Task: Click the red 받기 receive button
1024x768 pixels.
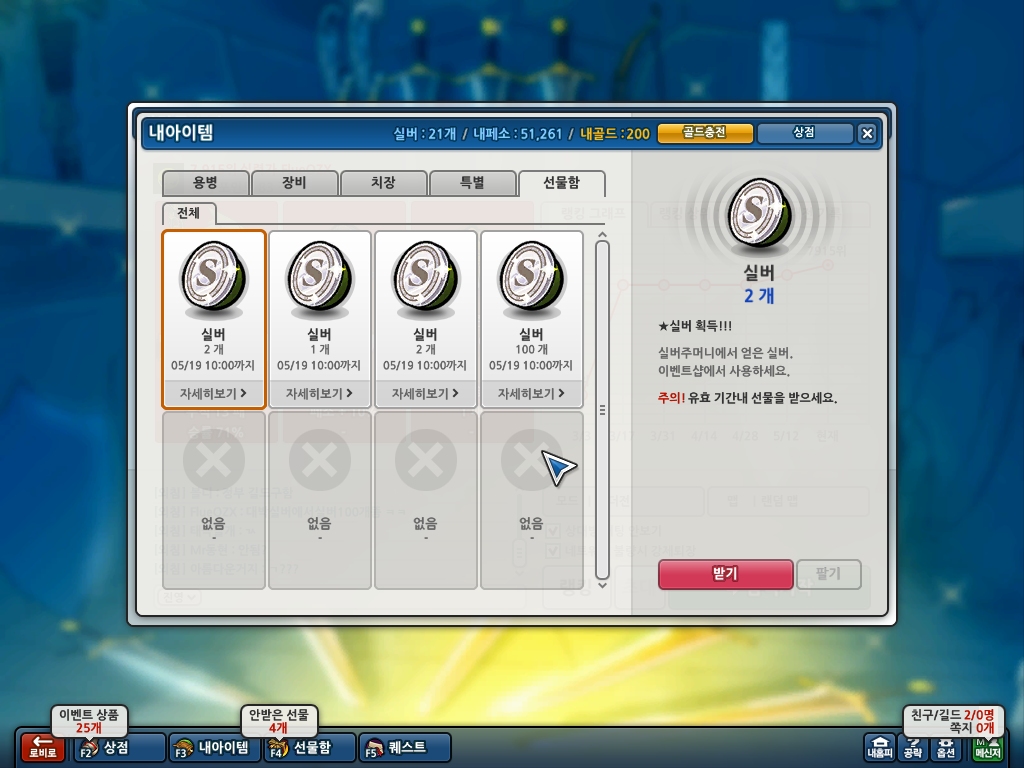Action: [x=726, y=574]
